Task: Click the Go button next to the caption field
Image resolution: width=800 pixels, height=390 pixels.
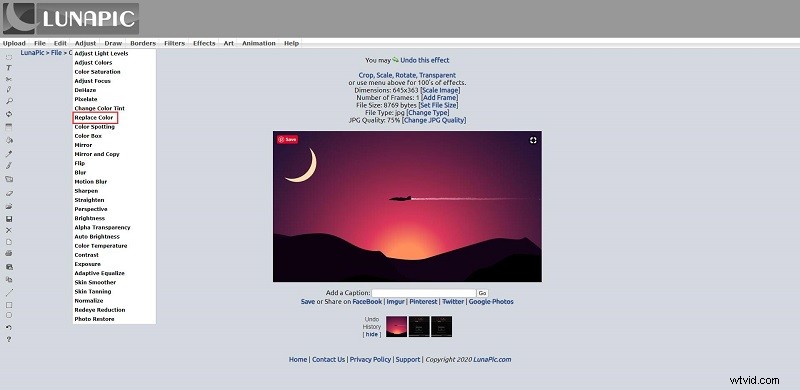Action: tap(482, 293)
